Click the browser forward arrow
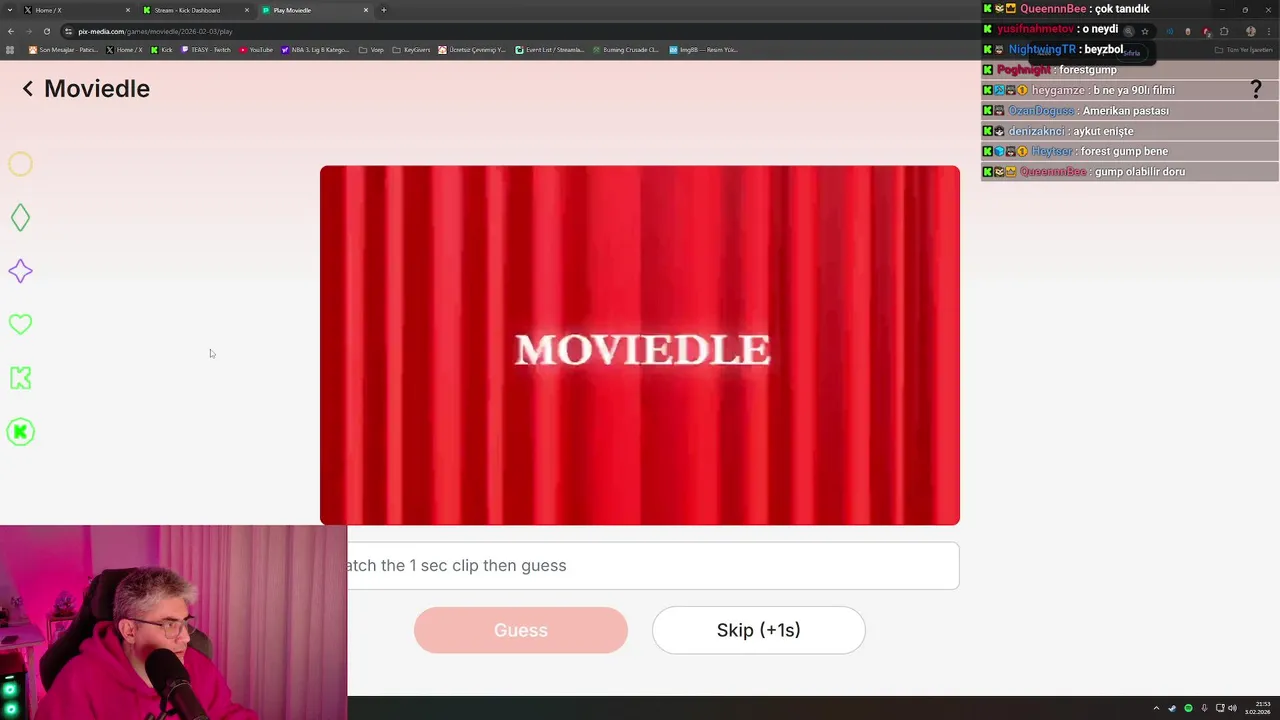This screenshot has width=1280, height=720. click(28, 31)
